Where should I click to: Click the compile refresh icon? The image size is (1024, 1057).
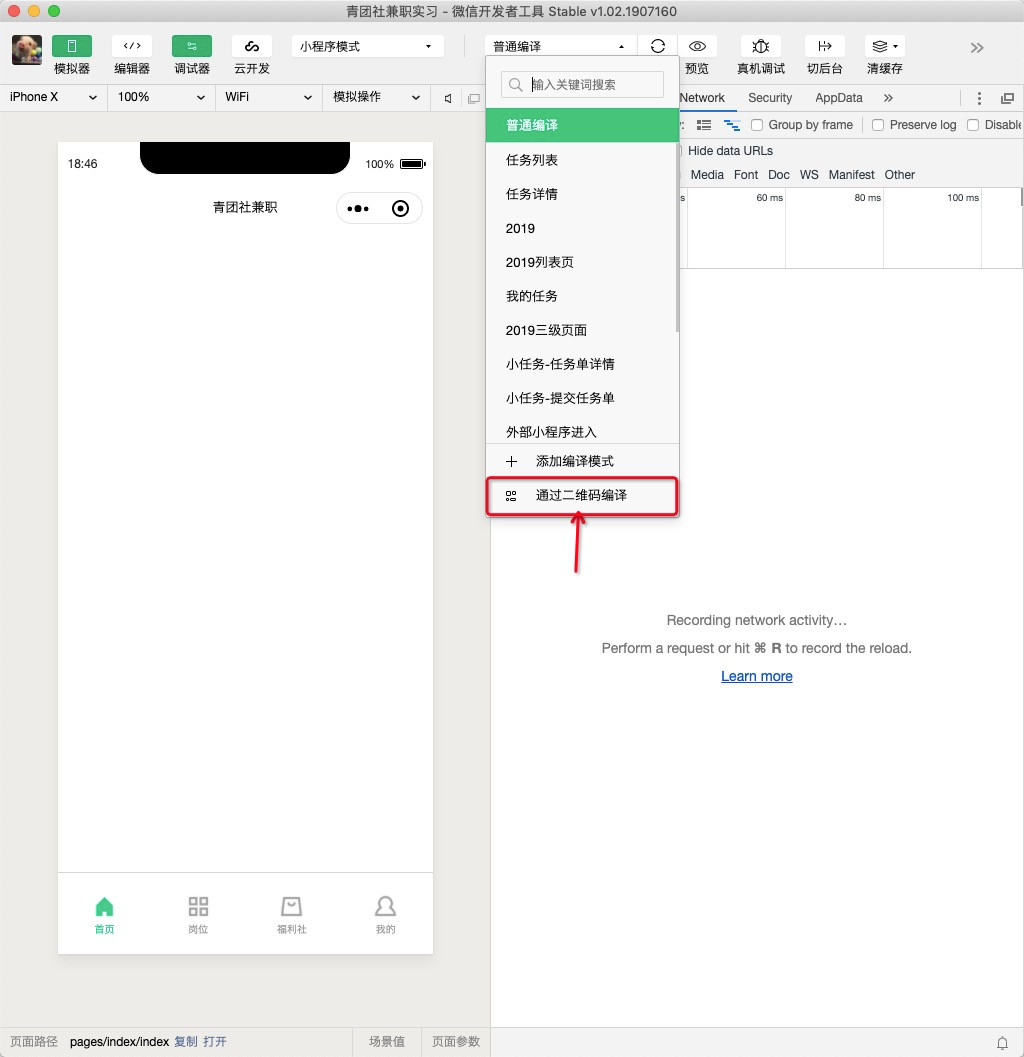point(658,46)
